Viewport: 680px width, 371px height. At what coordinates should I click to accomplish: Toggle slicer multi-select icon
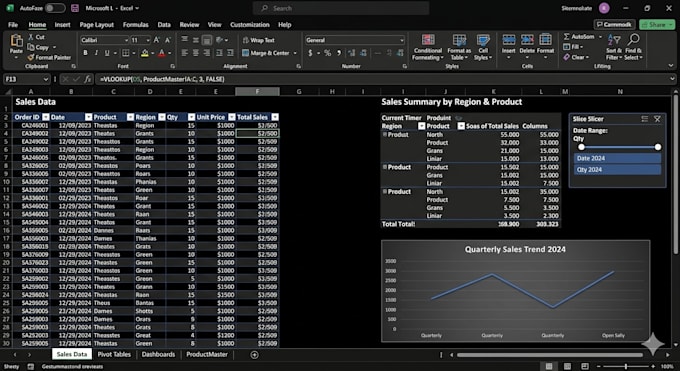[644, 119]
